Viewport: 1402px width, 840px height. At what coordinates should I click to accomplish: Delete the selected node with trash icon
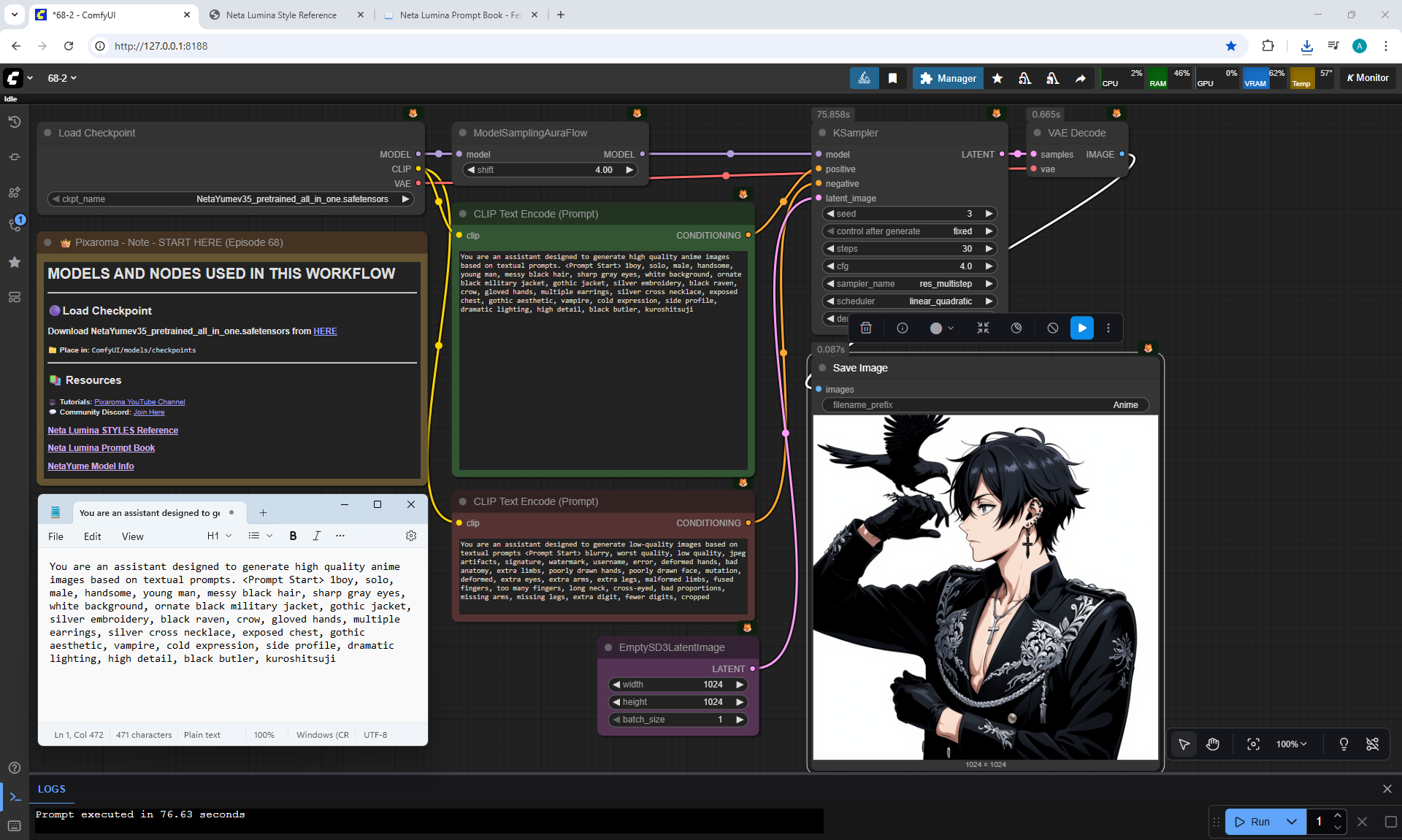(x=866, y=328)
